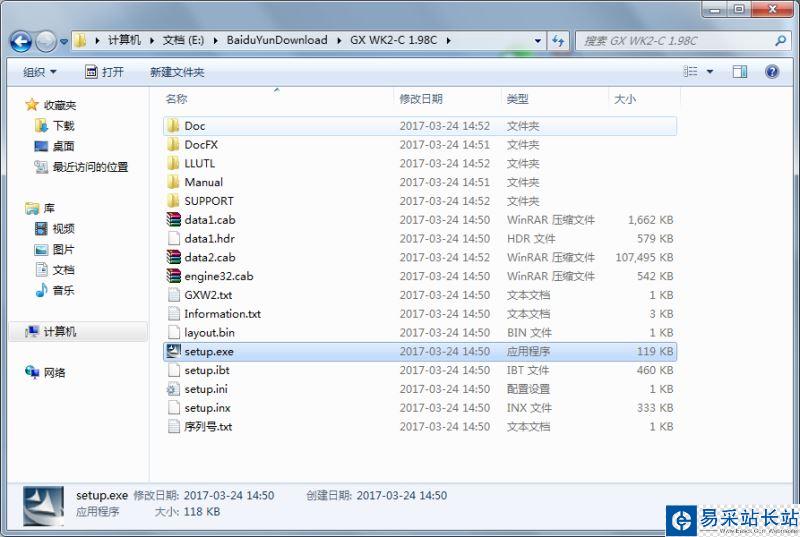Click the setup.inx file icon
The height and width of the screenshot is (537, 800).
[173, 408]
